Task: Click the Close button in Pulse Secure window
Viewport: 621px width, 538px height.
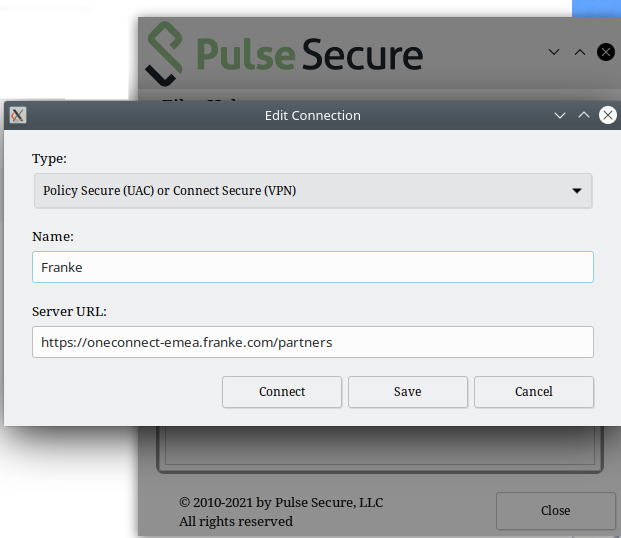Action: pos(555,510)
